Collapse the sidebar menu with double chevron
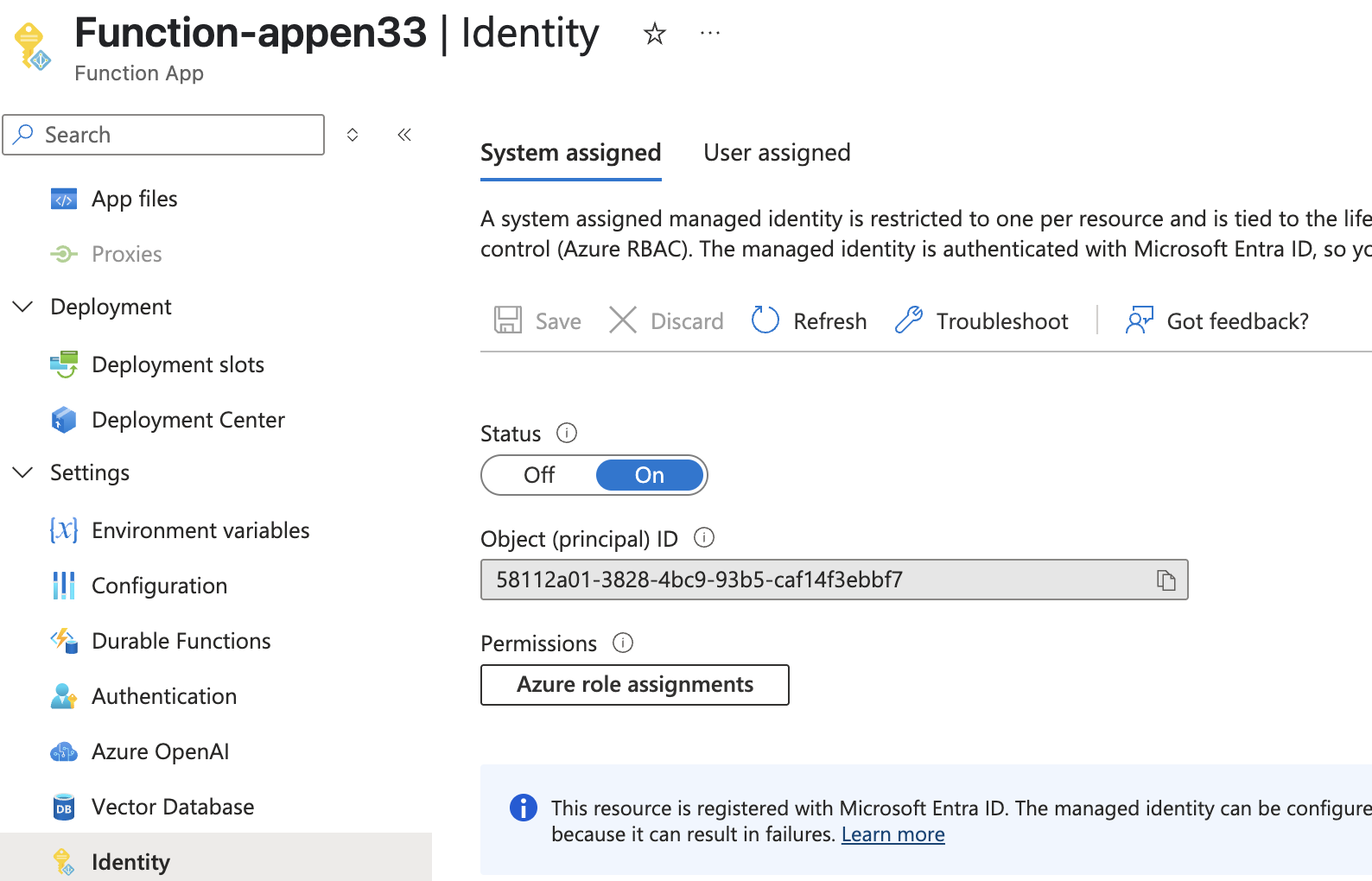 pyautogui.click(x=404, y=135)
